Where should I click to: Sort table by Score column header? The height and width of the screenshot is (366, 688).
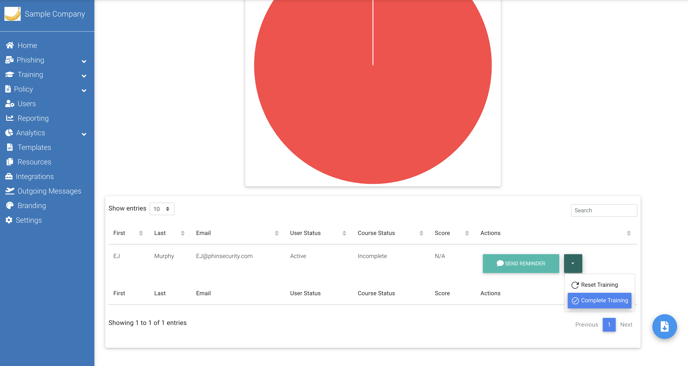coord(451,233)
